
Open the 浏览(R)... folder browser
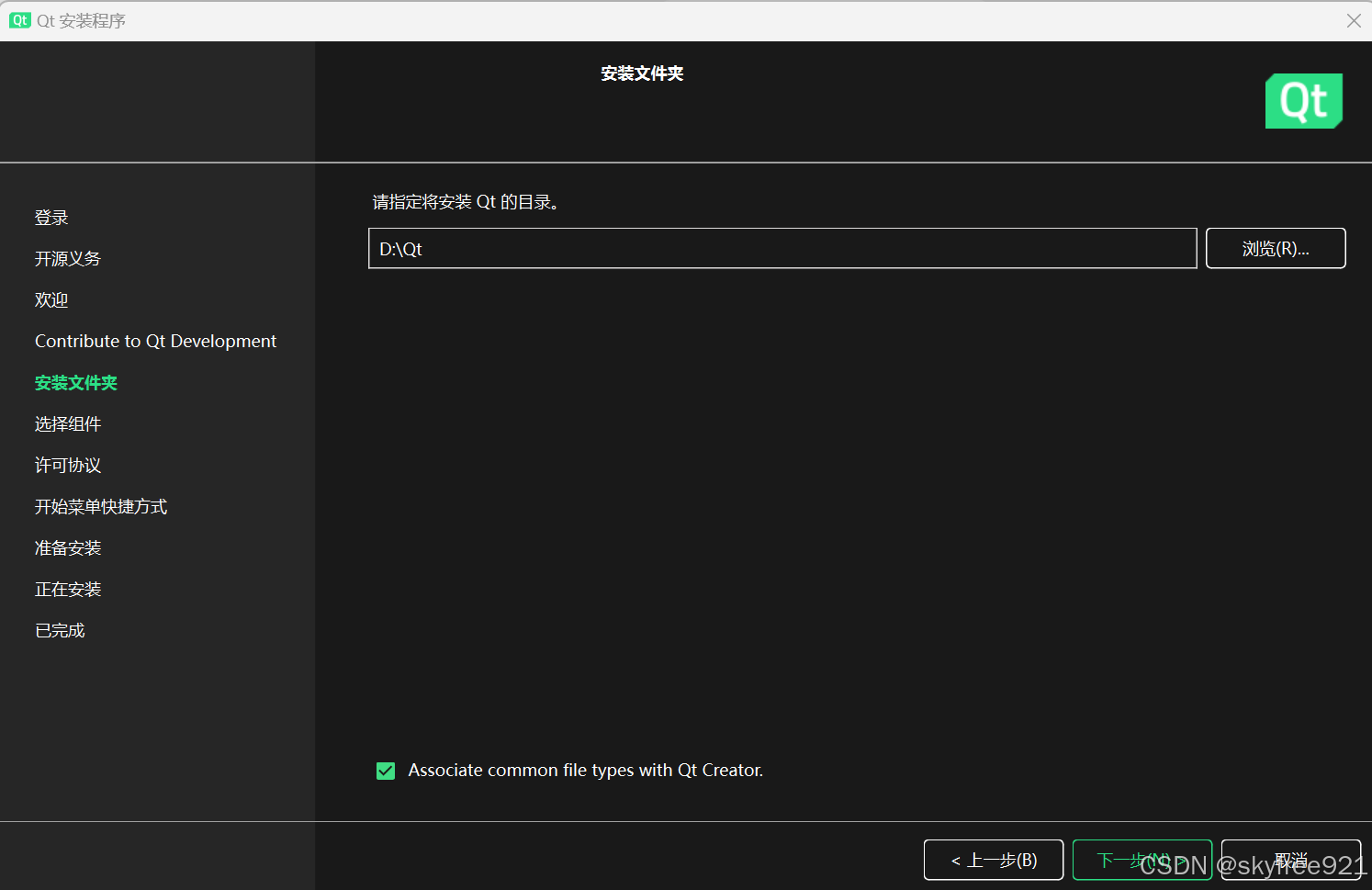[x=1276, y=248]
